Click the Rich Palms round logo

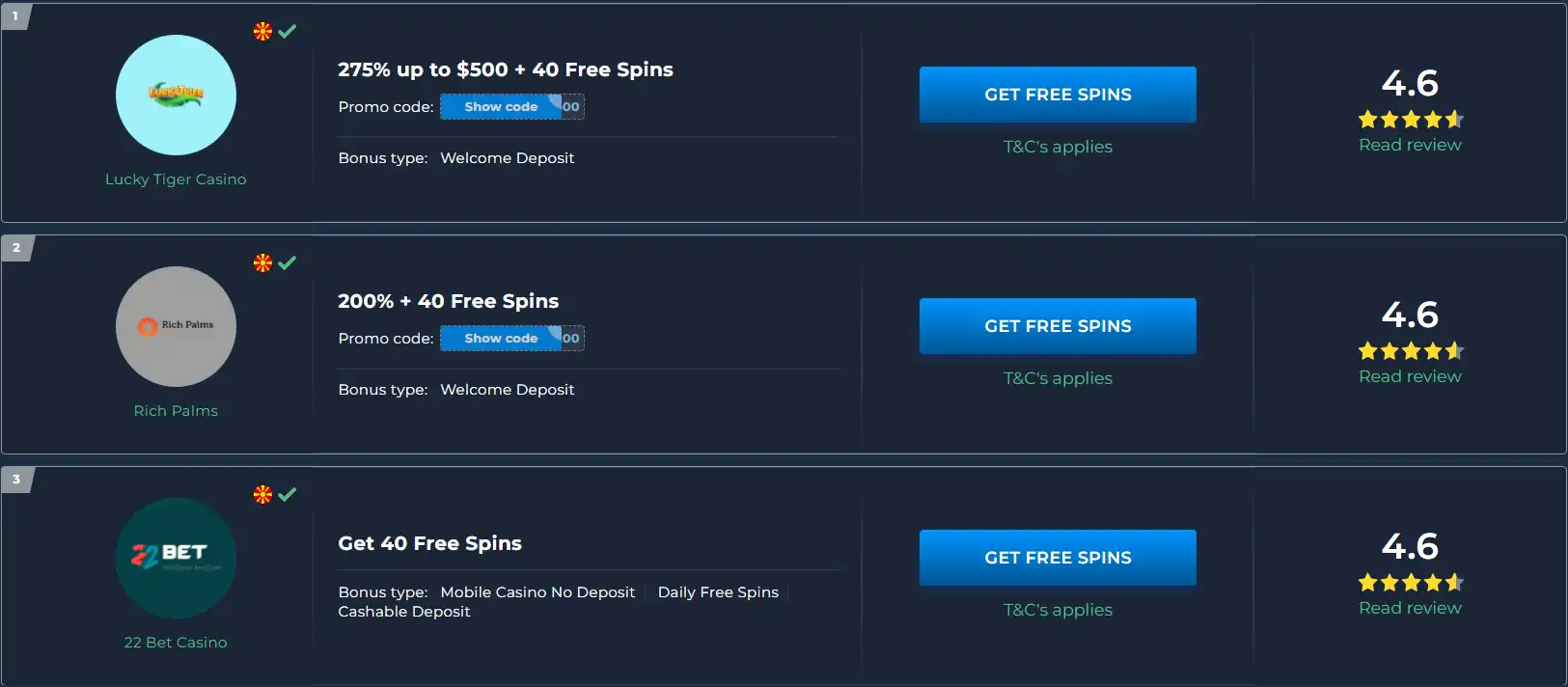tap(176, 327)
